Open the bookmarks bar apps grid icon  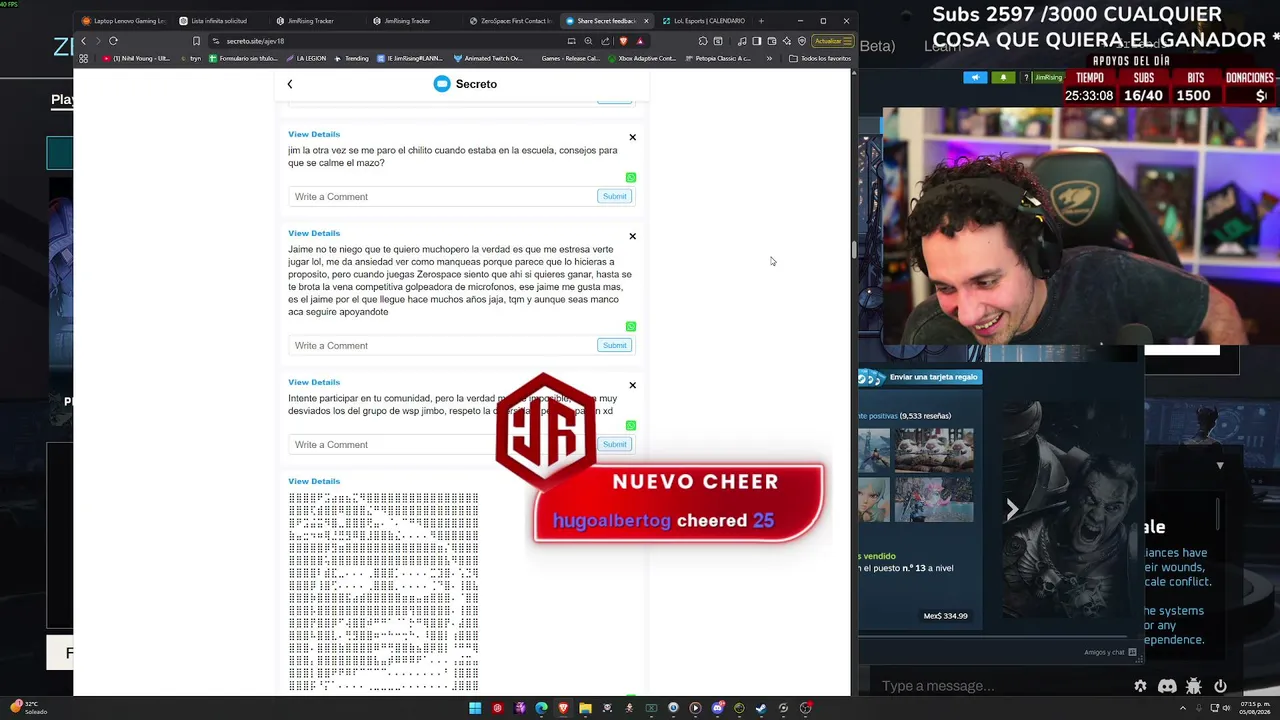click(x=83, y=58)
